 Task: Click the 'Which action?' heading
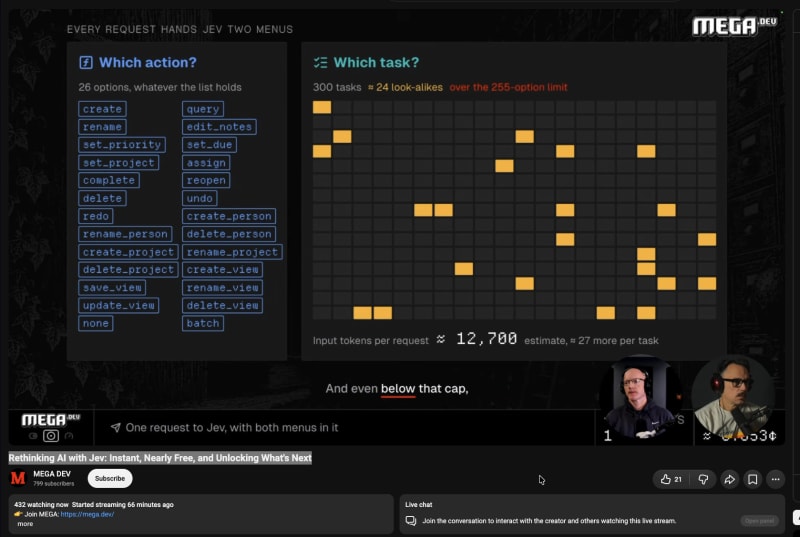147,62
